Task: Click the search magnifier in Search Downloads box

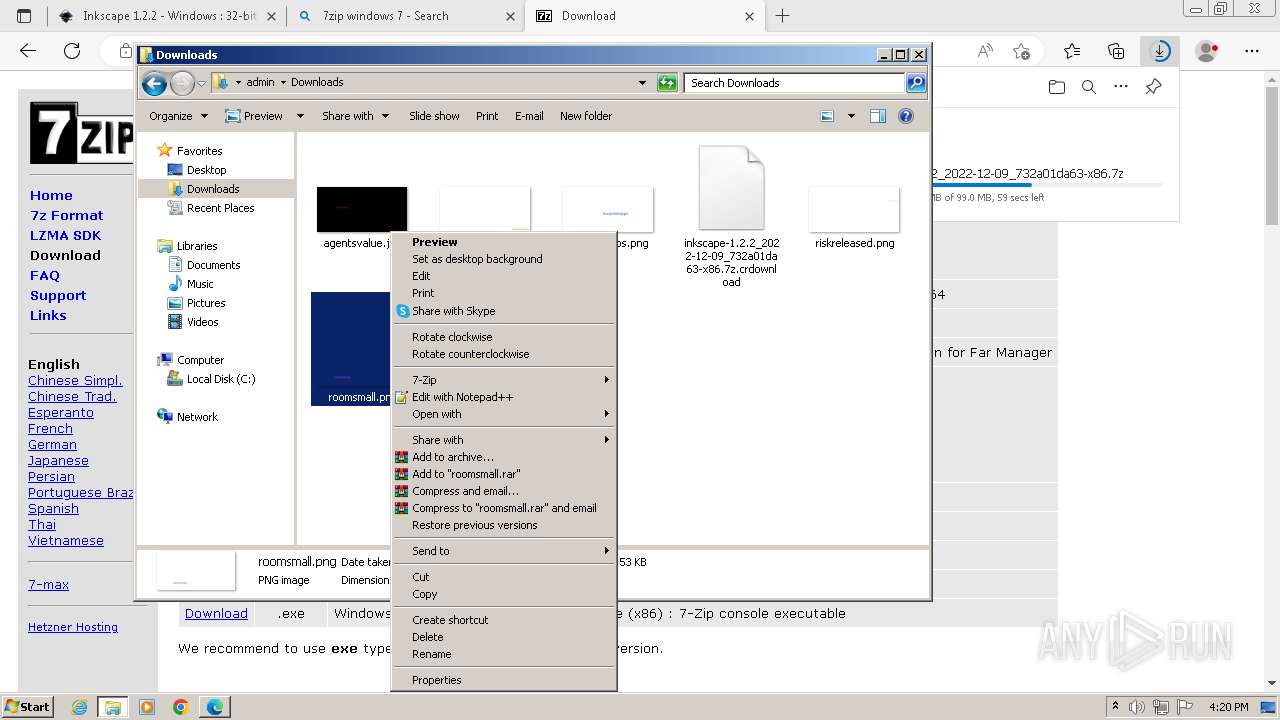Action: (915, 83)
